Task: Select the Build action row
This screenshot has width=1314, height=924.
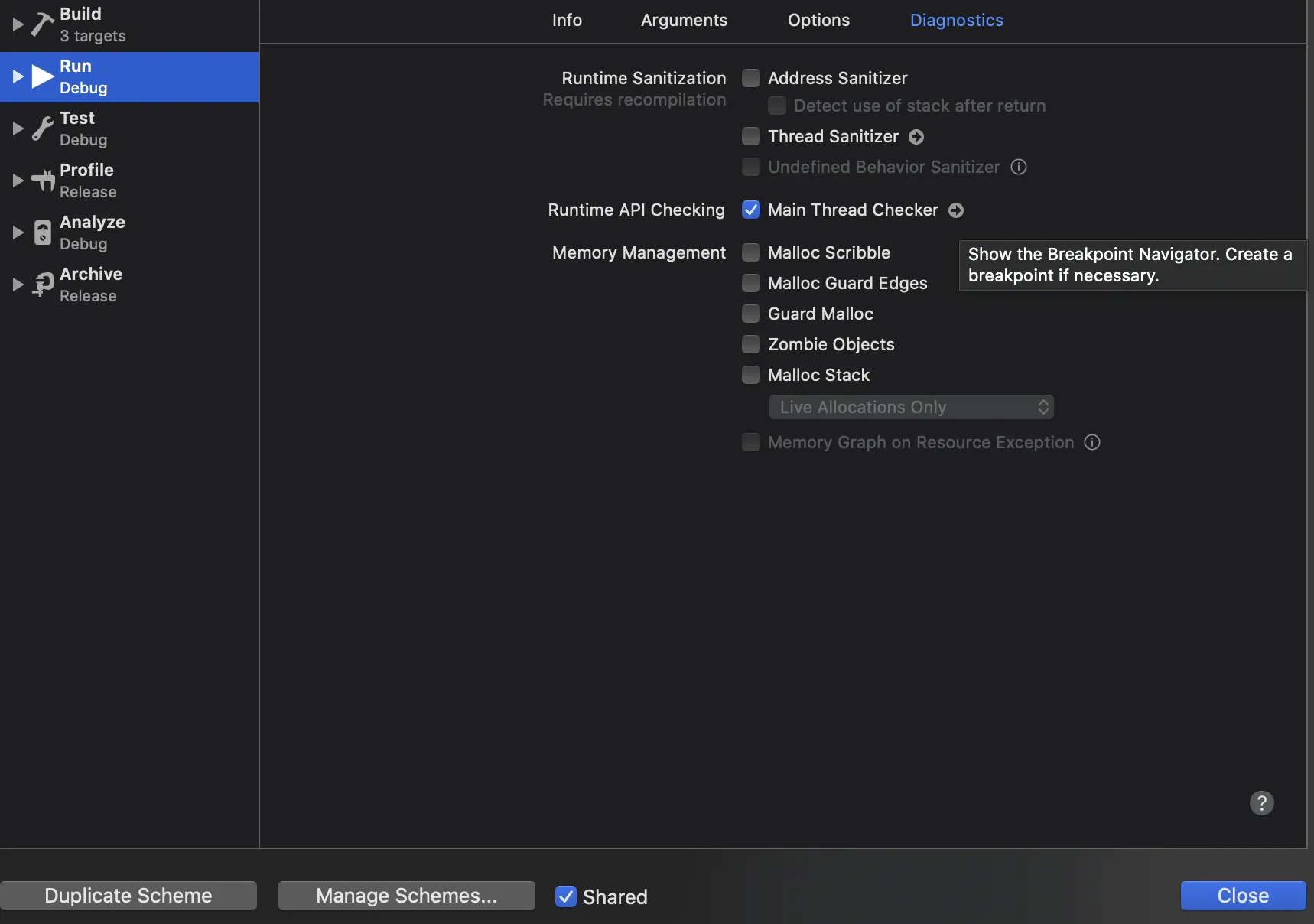Action: (x=129, y=24)
